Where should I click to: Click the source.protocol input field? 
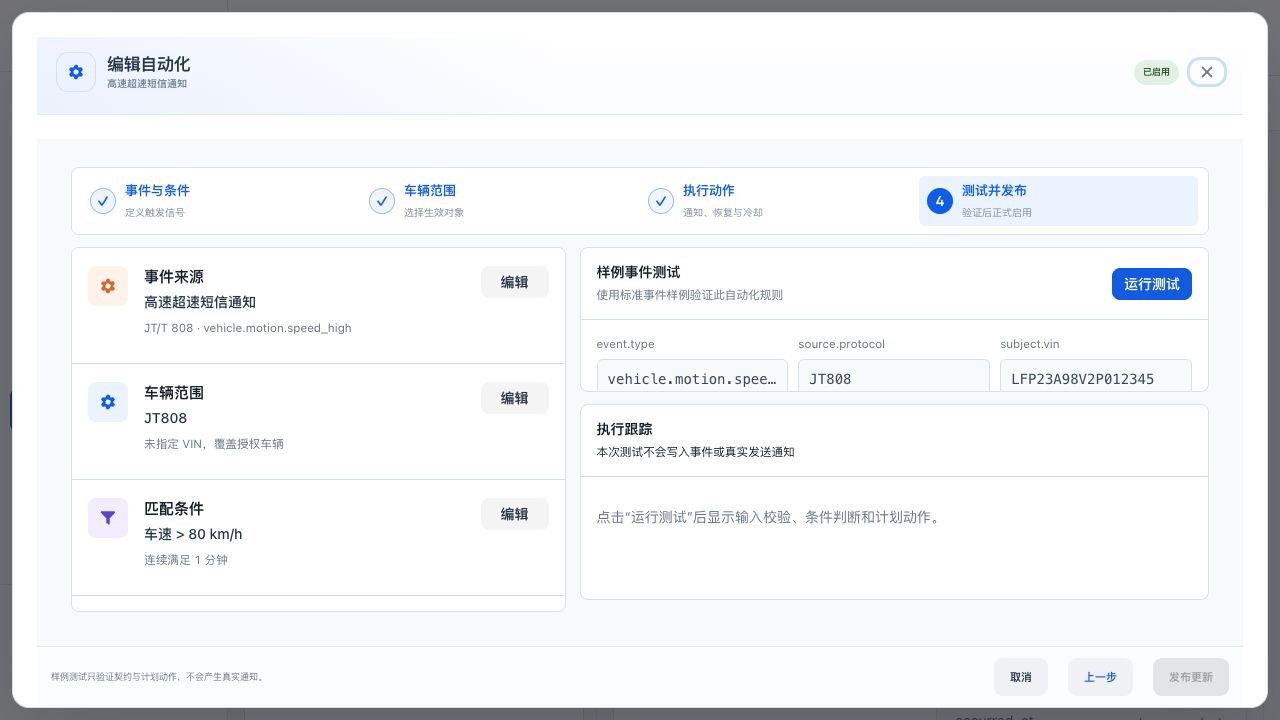(894, 376)
